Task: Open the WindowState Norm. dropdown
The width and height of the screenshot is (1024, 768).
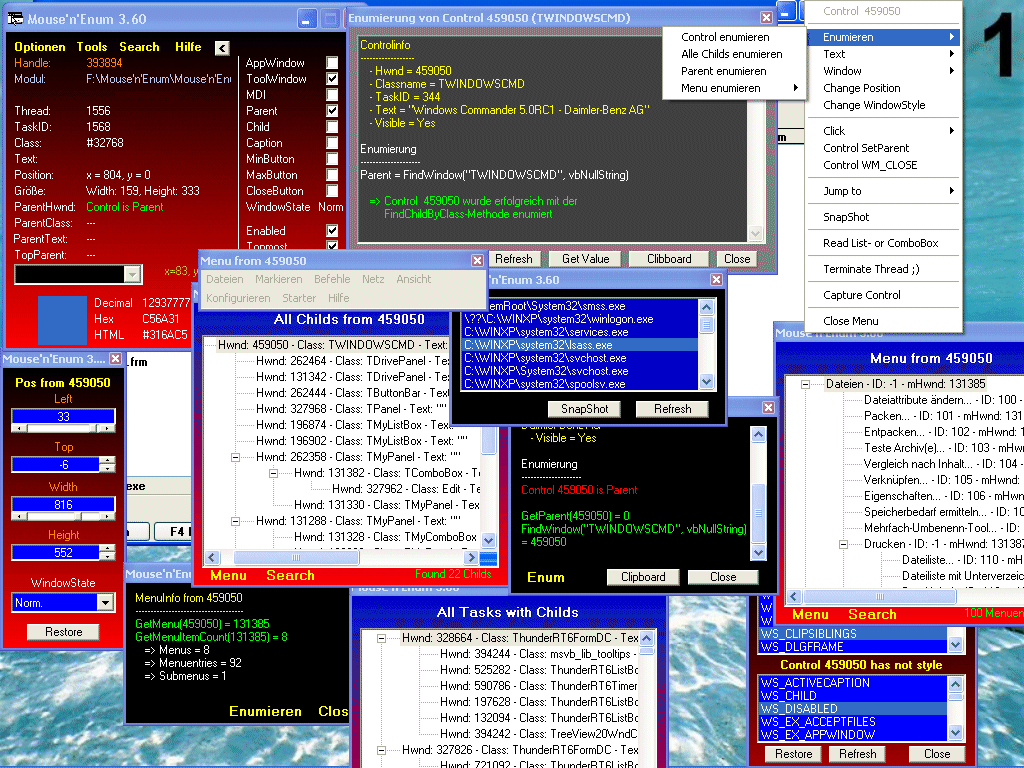Action: pos(105,602)
